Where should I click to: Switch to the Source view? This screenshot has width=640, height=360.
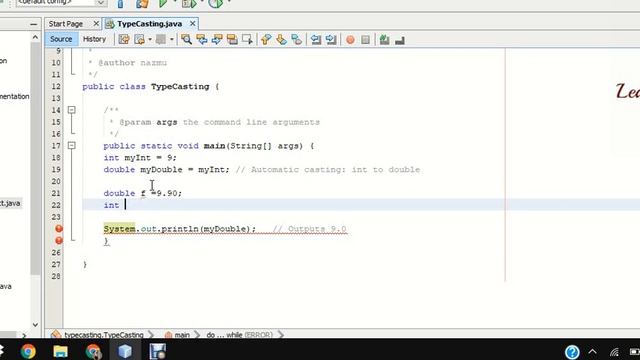point(61,39)
